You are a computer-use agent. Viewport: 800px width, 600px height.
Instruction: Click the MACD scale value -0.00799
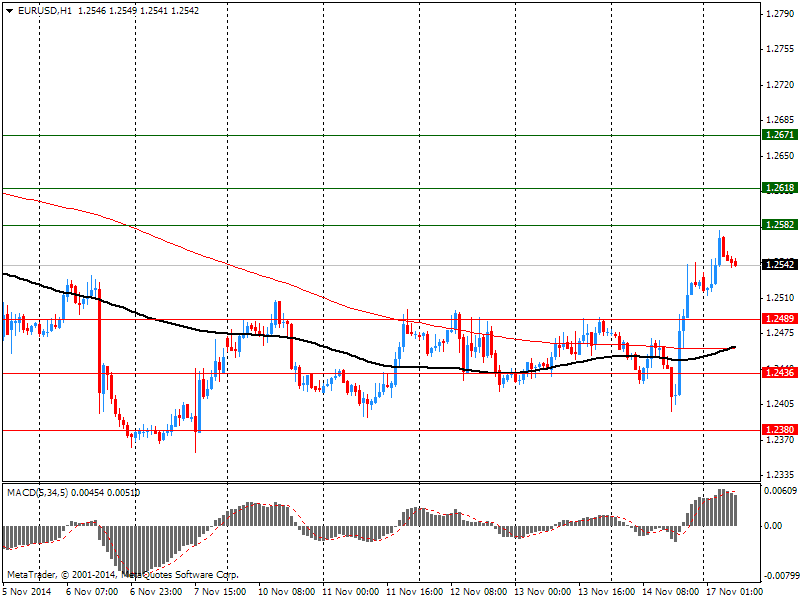pos(781,576)
